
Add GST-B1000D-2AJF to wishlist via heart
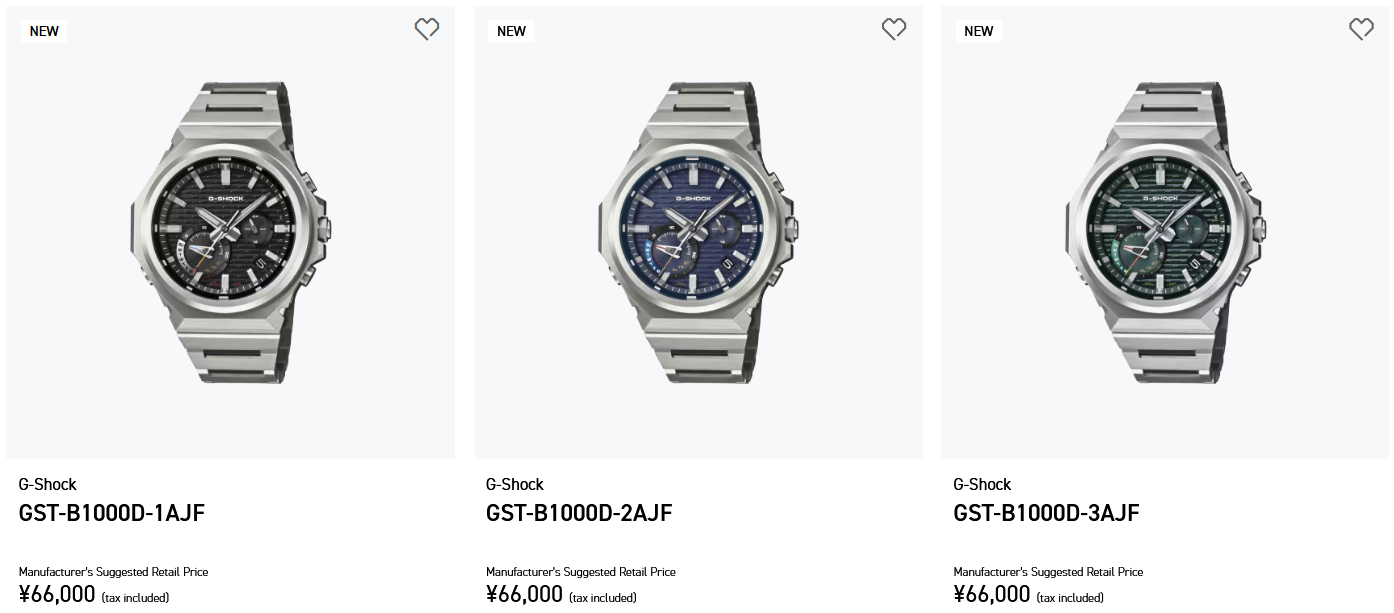894,30
